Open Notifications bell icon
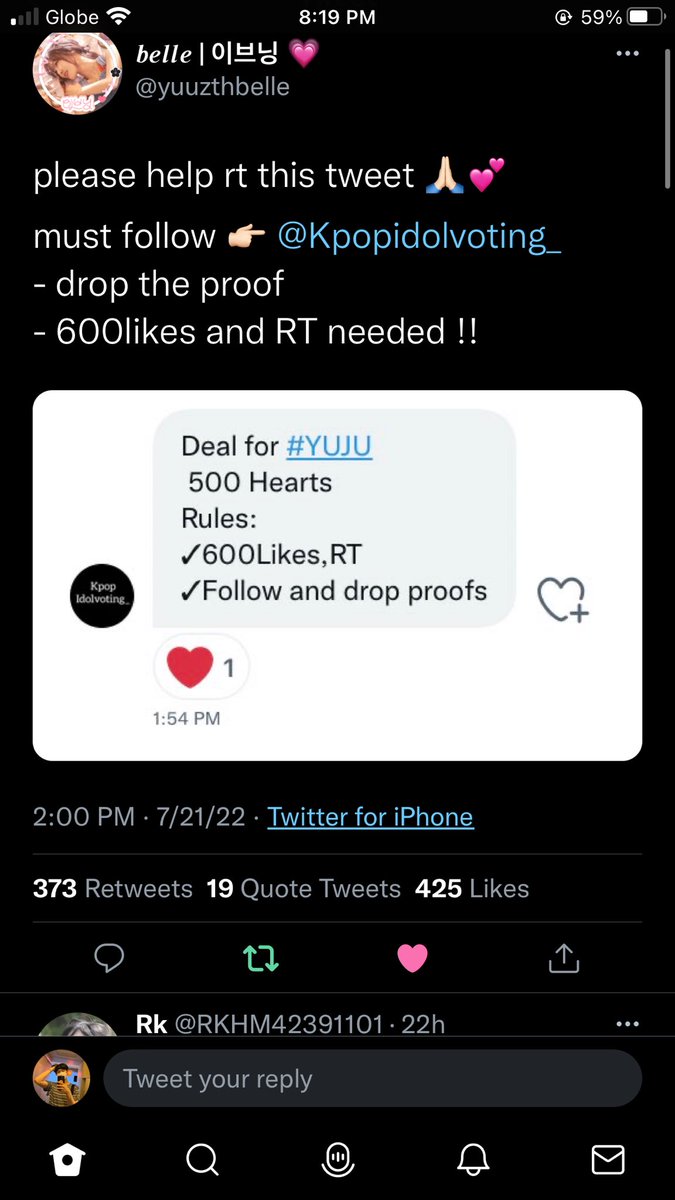This screenshot has width=675, height=1200. [x=473, y=1159]
